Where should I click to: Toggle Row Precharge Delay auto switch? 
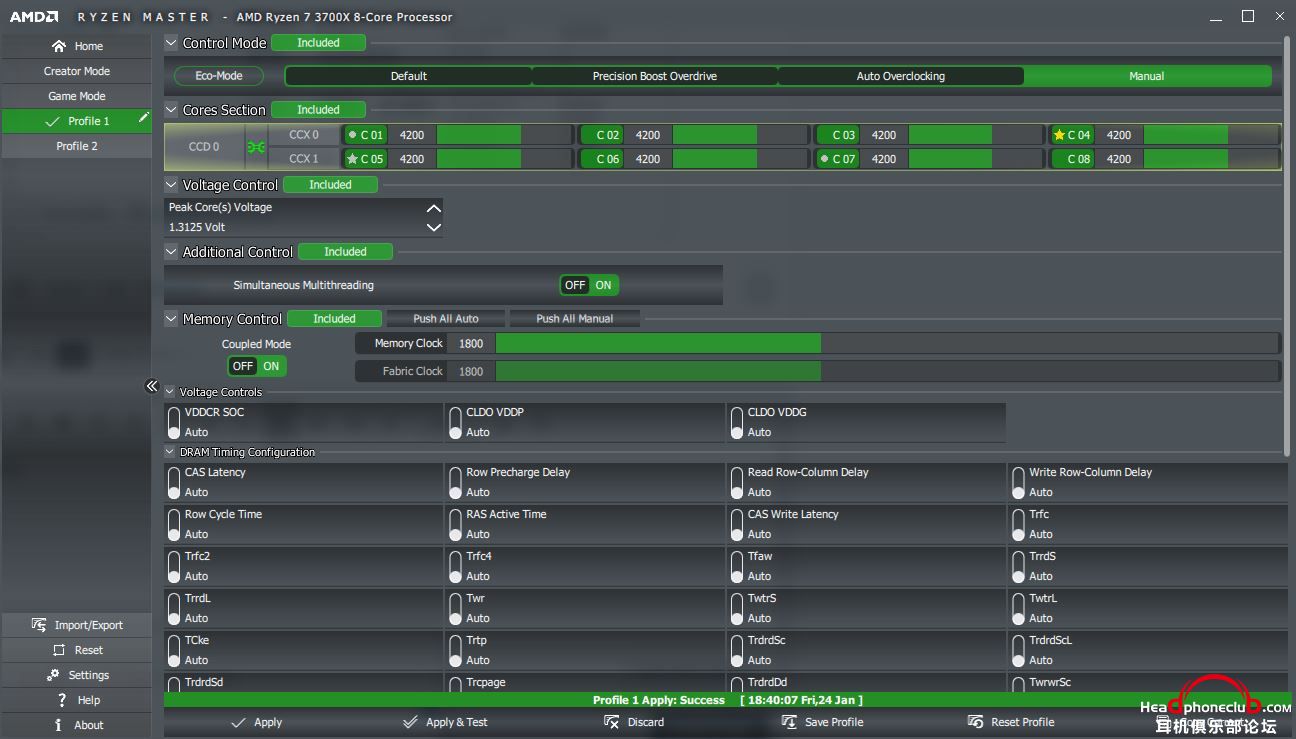(455, 482)
